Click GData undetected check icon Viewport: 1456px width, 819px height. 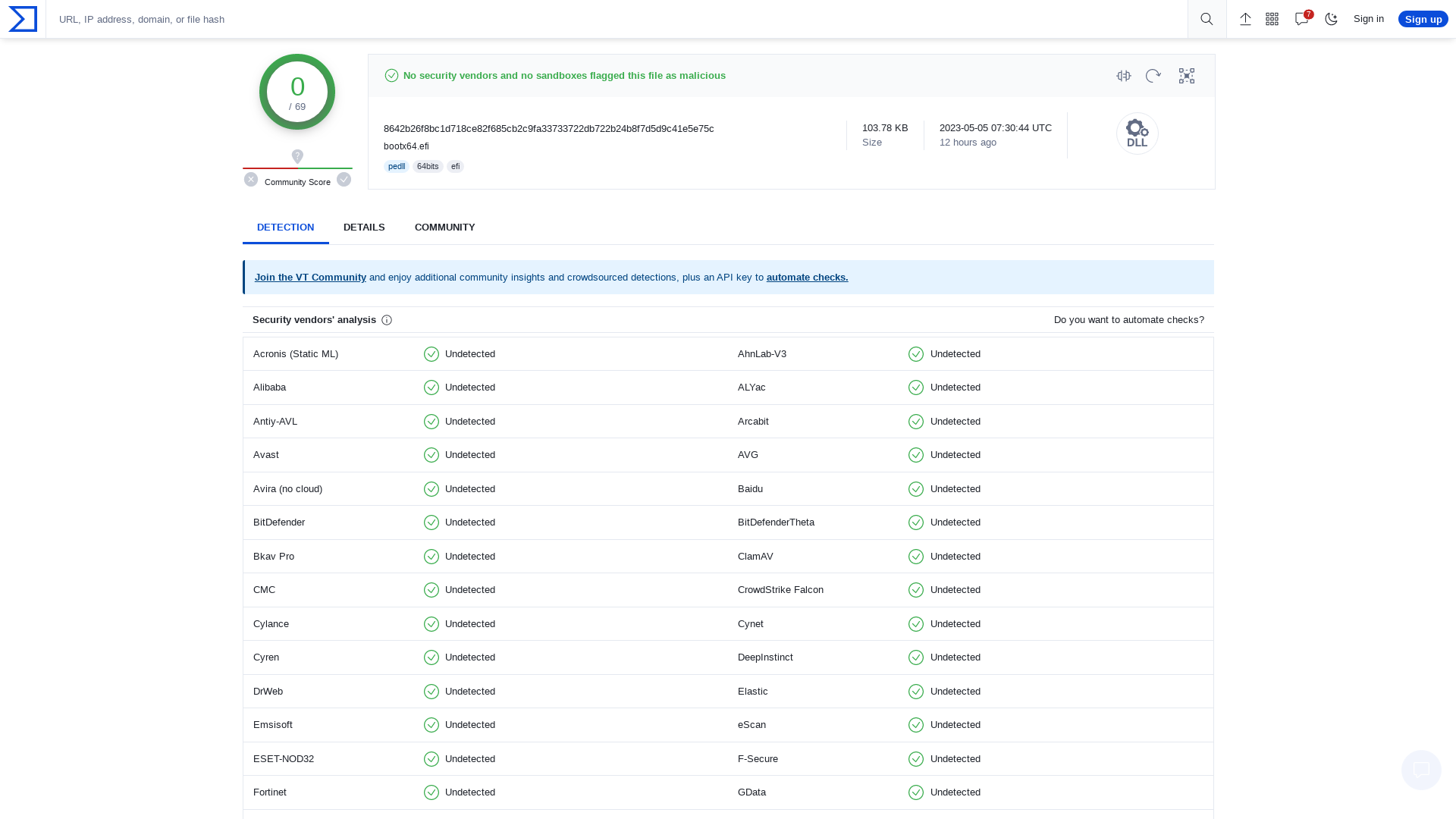point(916,792)
